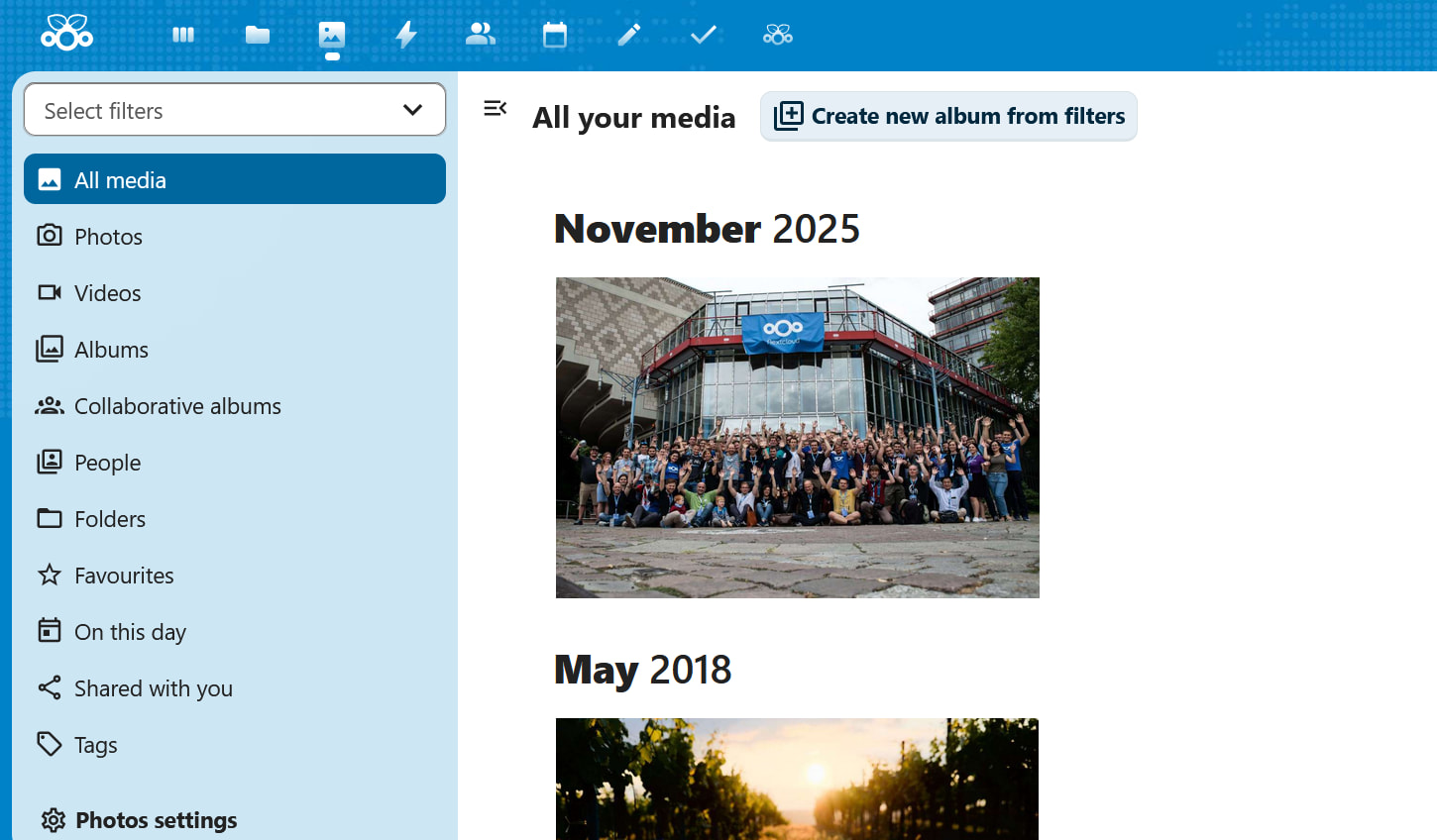Collapse the navigation sidebar toggle
Screen dimensions: 1437x840
point(496,108)
